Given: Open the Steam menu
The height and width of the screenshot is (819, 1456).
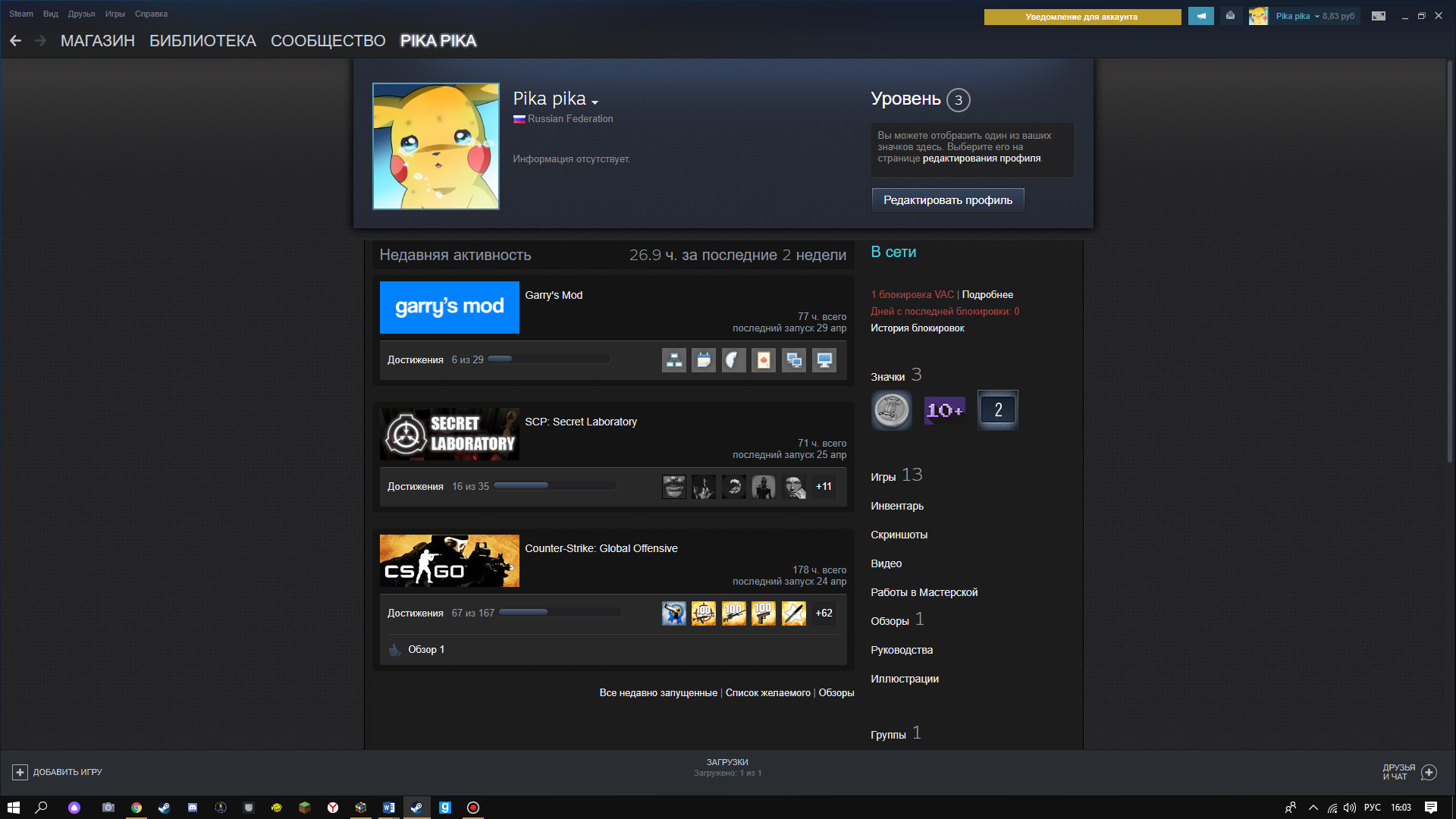Looking at the screenshot, I should point(21,14).
